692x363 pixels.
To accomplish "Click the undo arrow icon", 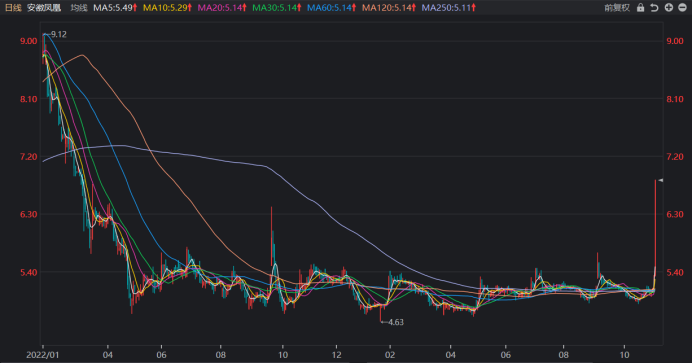I will click(654, 7).
